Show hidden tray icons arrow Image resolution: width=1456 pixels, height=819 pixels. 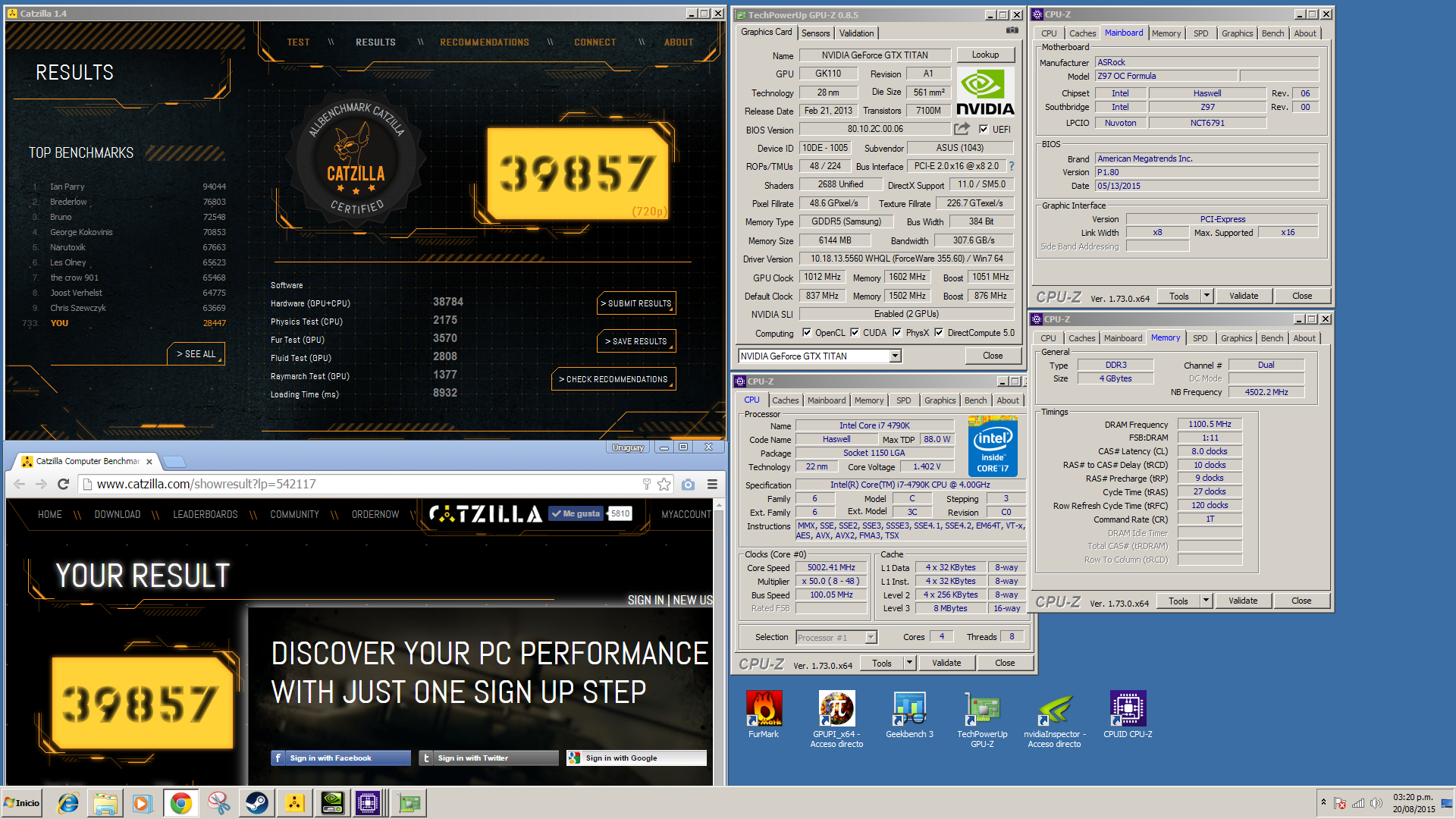[x=1323, y=802]
